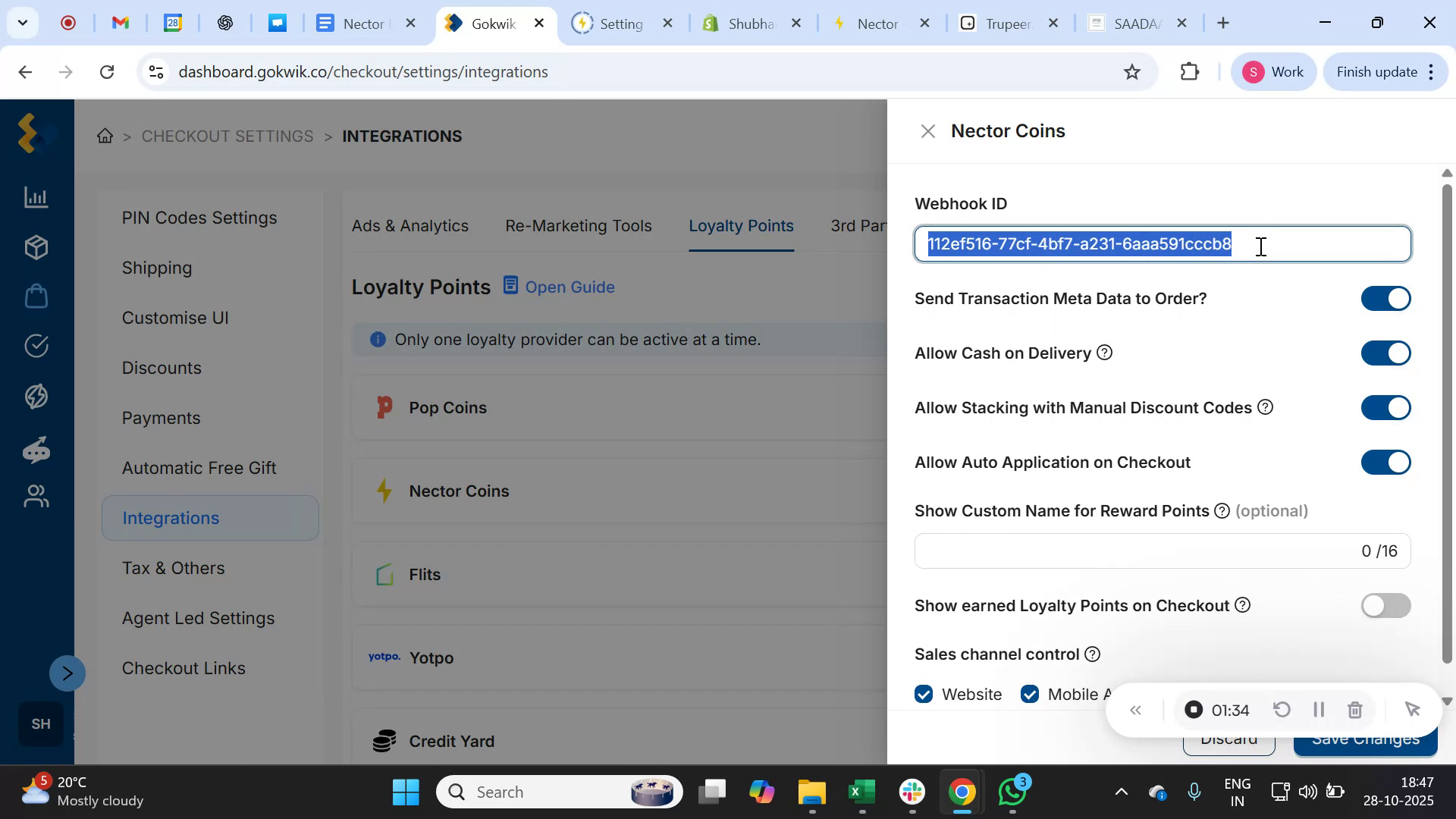Open the users icon in the sidebar
Image resolution: width=1456 pixels, height=819 pixels.
(x=36, y=496)
